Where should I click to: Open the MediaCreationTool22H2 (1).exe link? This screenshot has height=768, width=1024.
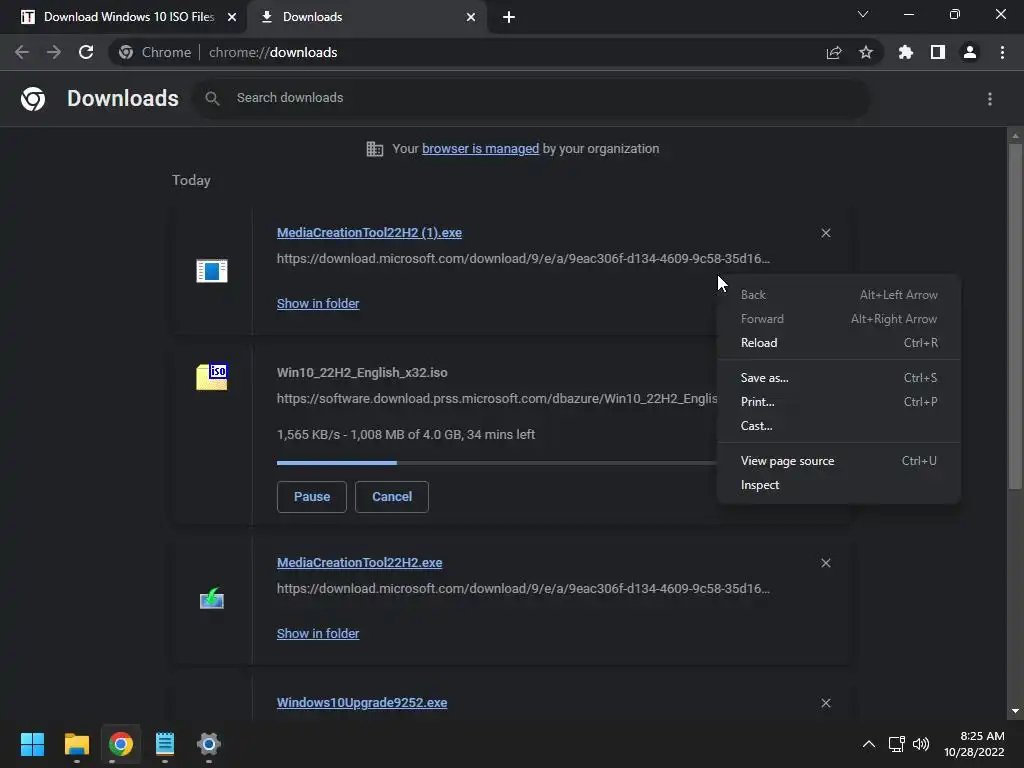369,233
